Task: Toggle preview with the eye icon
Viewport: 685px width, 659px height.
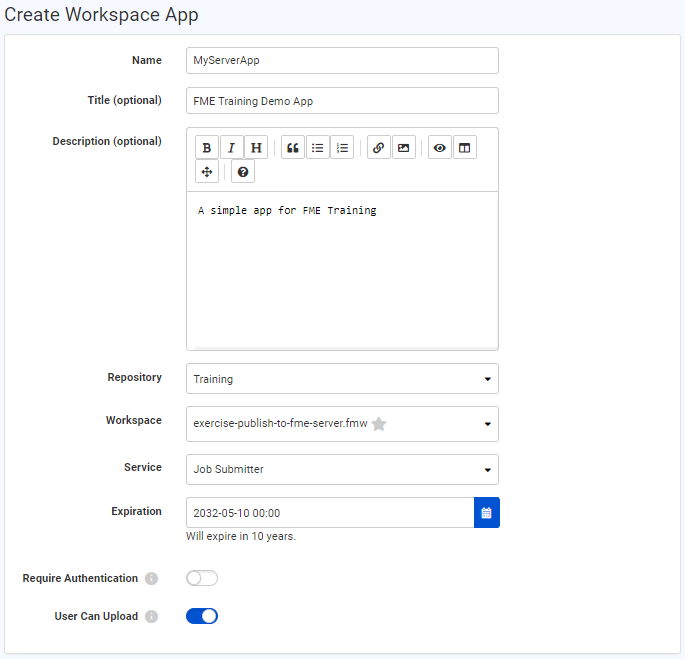Action: (440, 148)
